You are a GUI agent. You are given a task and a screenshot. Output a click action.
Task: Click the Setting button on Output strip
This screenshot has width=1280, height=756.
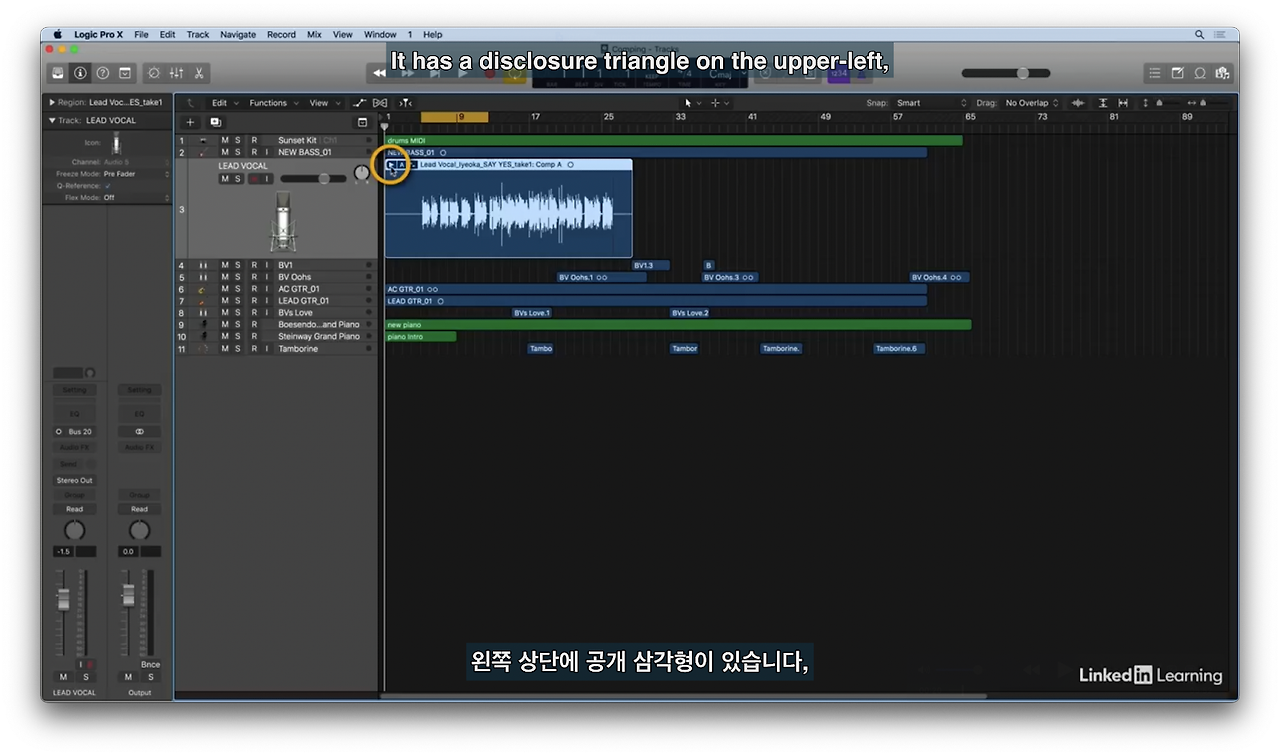[x=140, y=390]
